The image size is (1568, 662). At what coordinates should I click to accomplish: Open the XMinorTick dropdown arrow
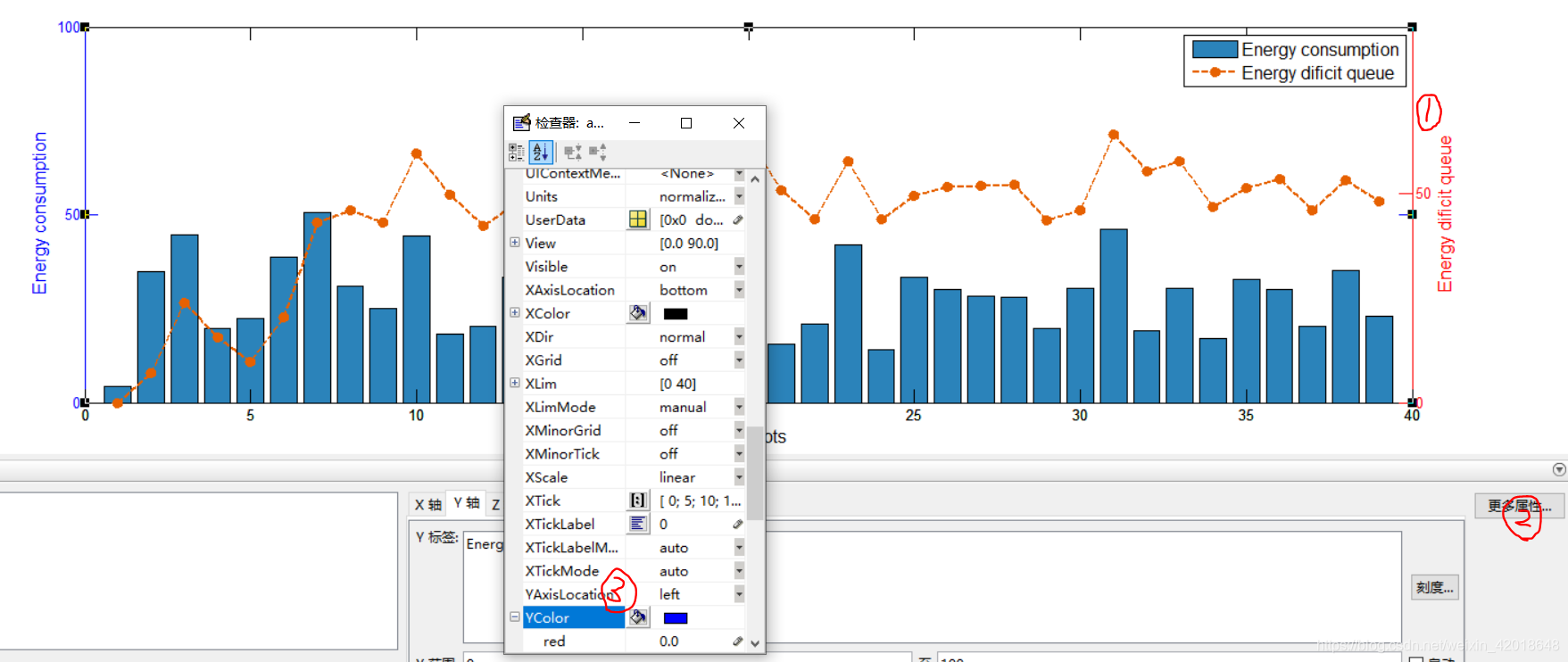739,453
